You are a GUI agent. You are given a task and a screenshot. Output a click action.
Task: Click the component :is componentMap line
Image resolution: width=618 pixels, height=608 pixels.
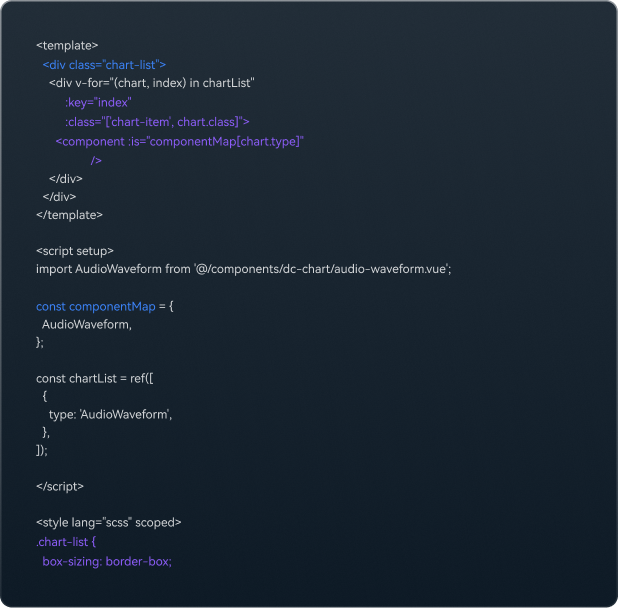tap(180, 141)
